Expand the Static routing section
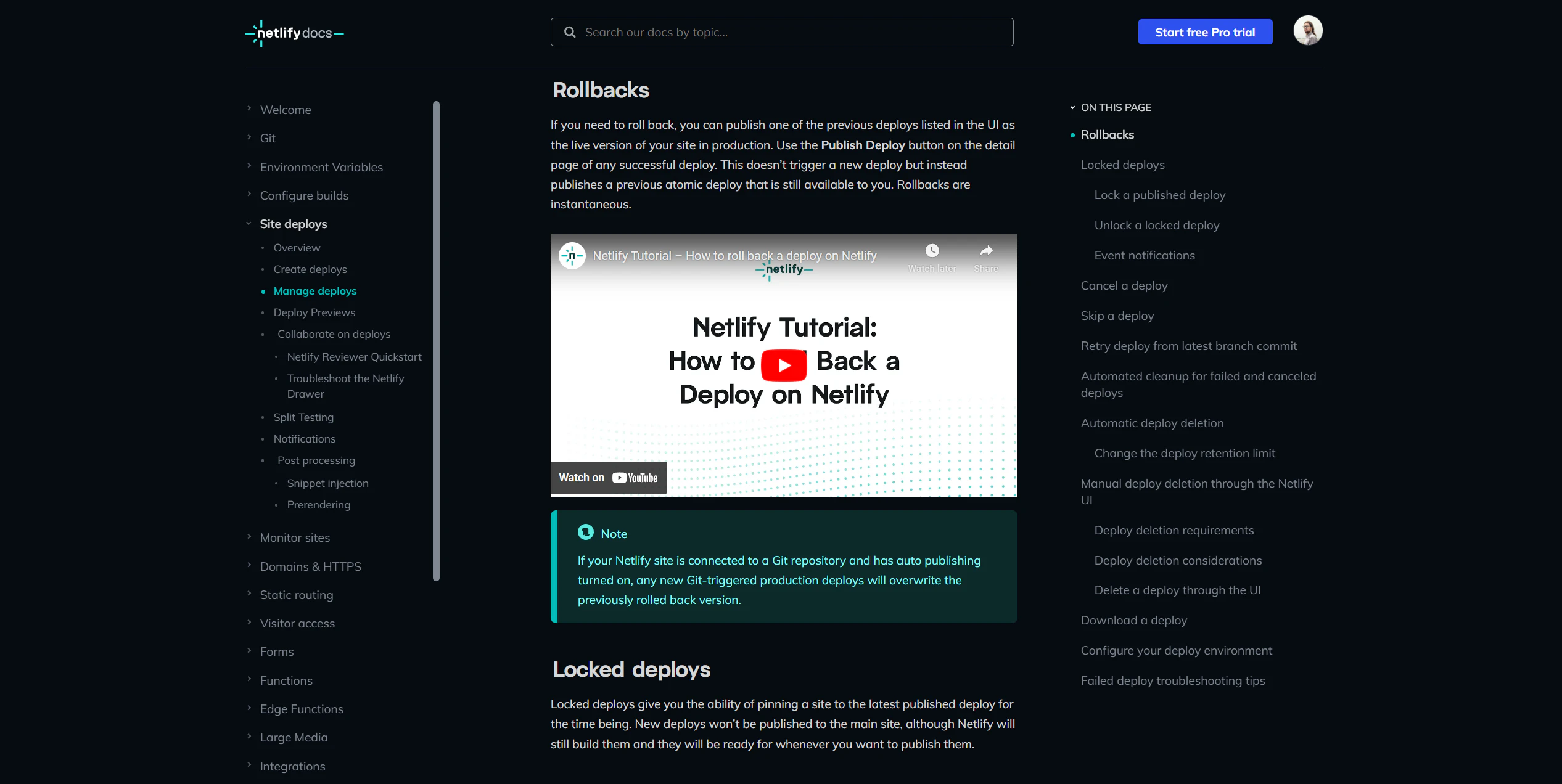Screen dimensions: 1562x784 tap(249, 594)
